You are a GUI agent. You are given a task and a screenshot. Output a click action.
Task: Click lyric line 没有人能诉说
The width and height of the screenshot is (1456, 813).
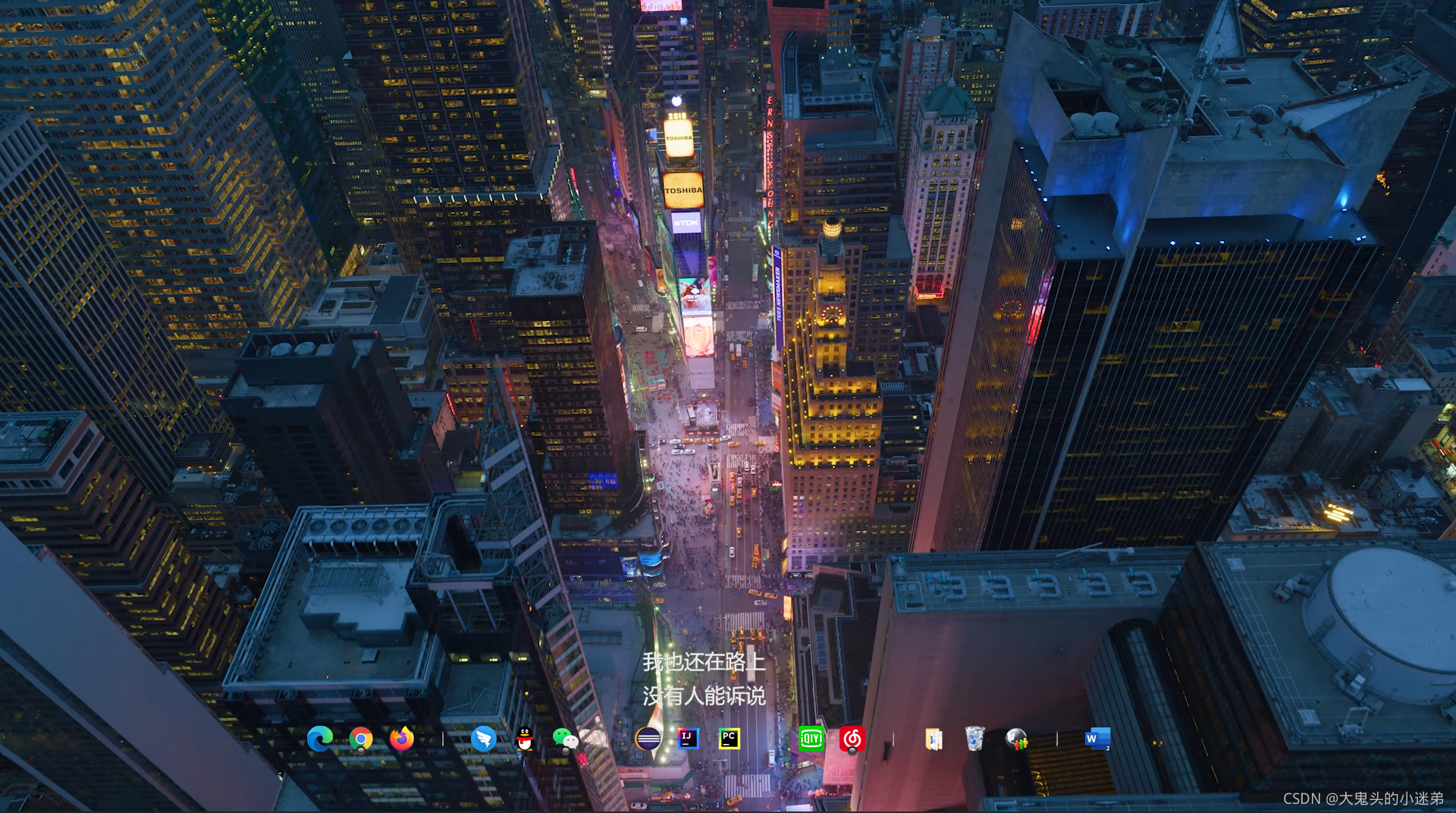click(x=704, y=696)
